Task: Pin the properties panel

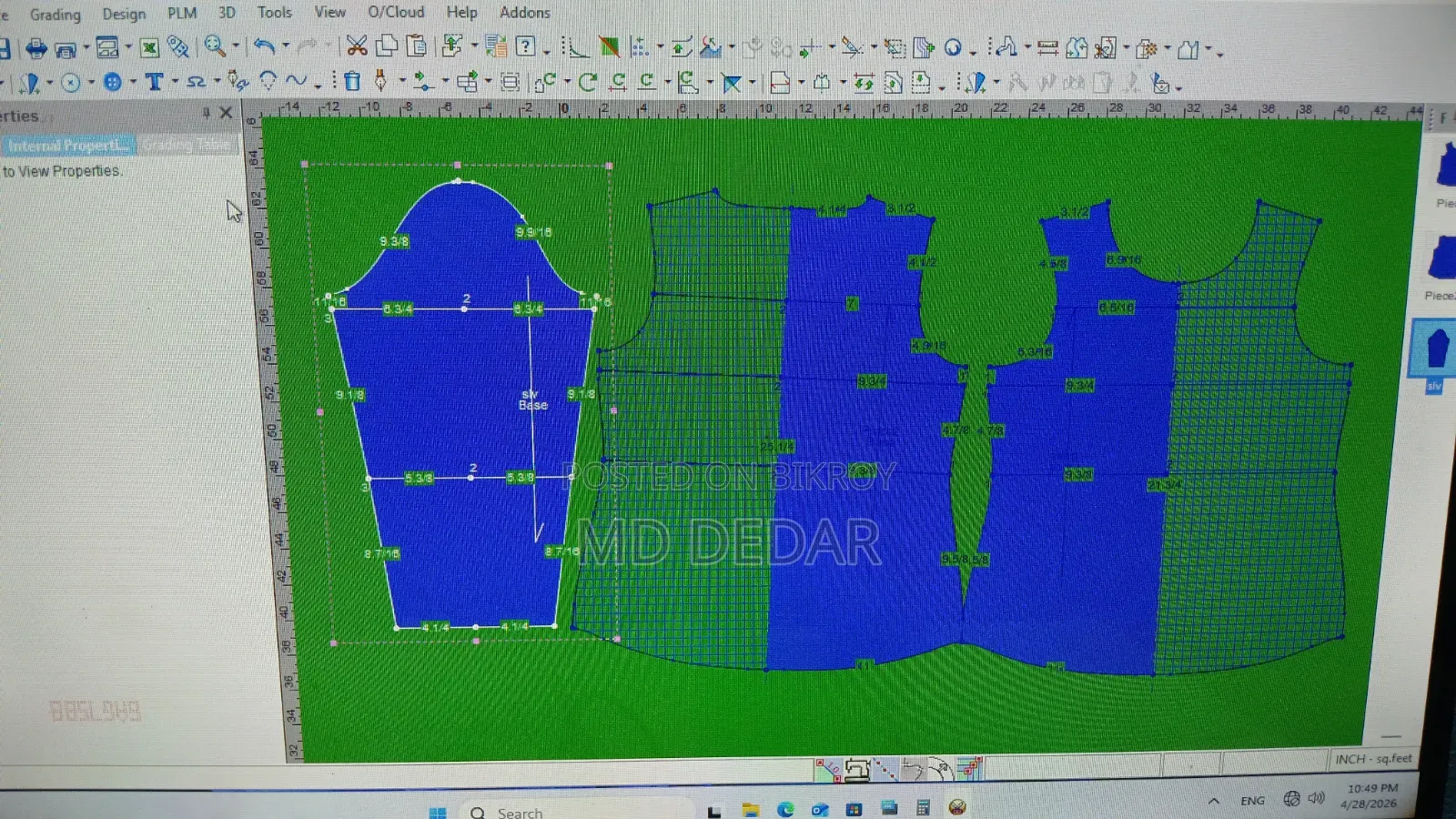Action: pyautogui.click(x=207, y=113)
